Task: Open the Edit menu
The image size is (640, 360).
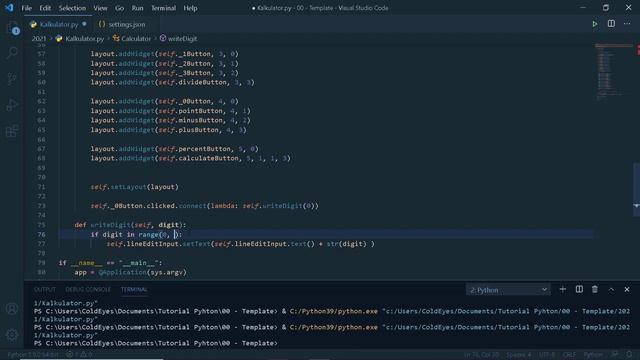Action: pos(45,8)
